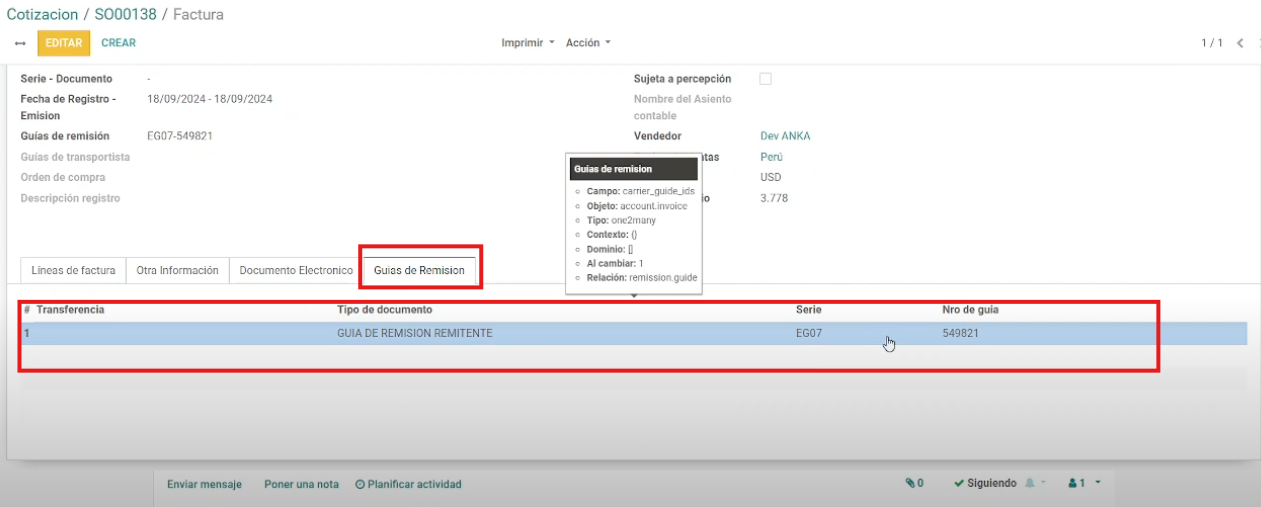Navigate to Cotizacion in the breadcrumb
This screenshot has width=1261, height=507.
pos(44,15)
